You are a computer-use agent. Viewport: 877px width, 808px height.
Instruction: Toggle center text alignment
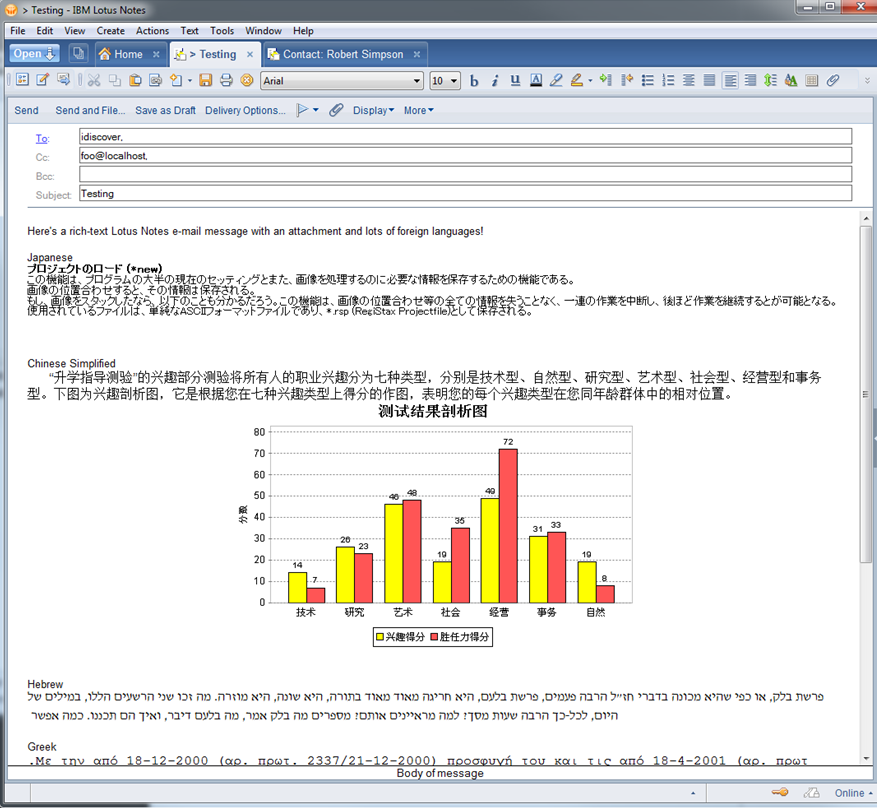coord(689,81)
